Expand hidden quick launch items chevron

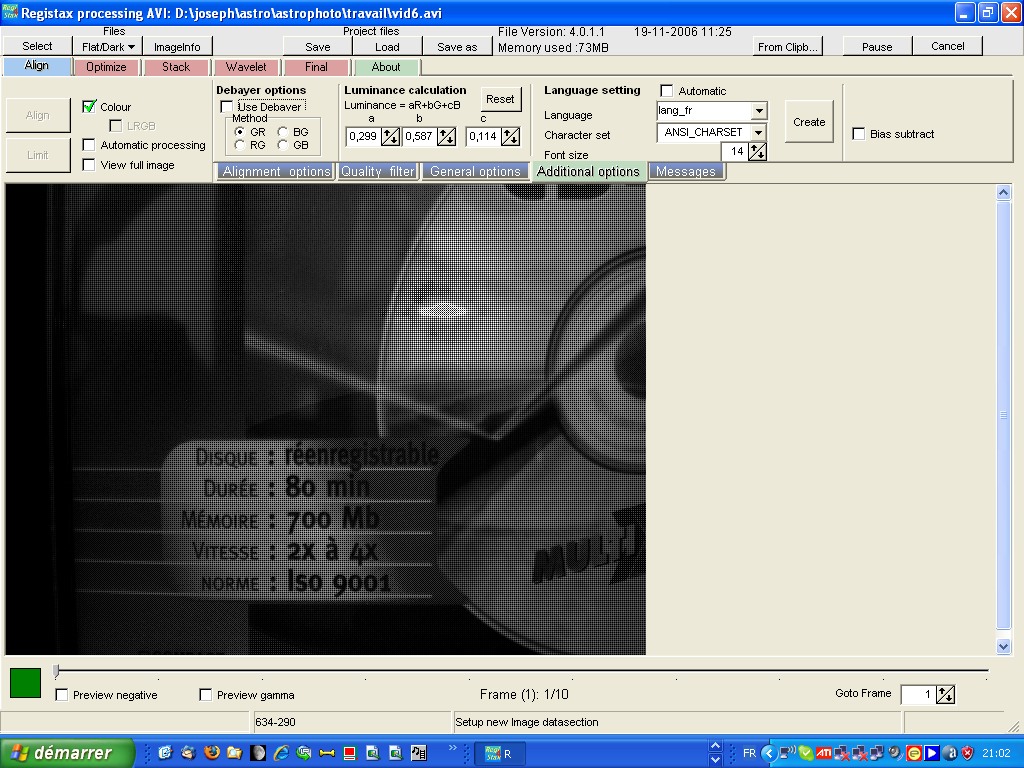(x=453, y=748)
